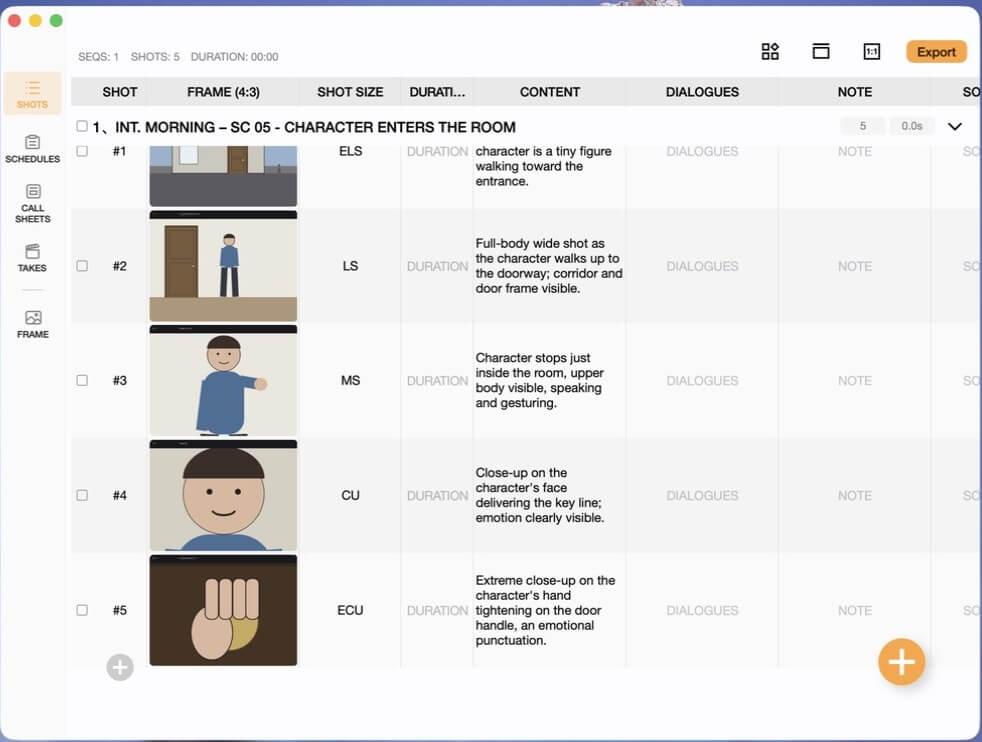
Task: Open the Frame sidebar section
Action: (x=33, y=324)
